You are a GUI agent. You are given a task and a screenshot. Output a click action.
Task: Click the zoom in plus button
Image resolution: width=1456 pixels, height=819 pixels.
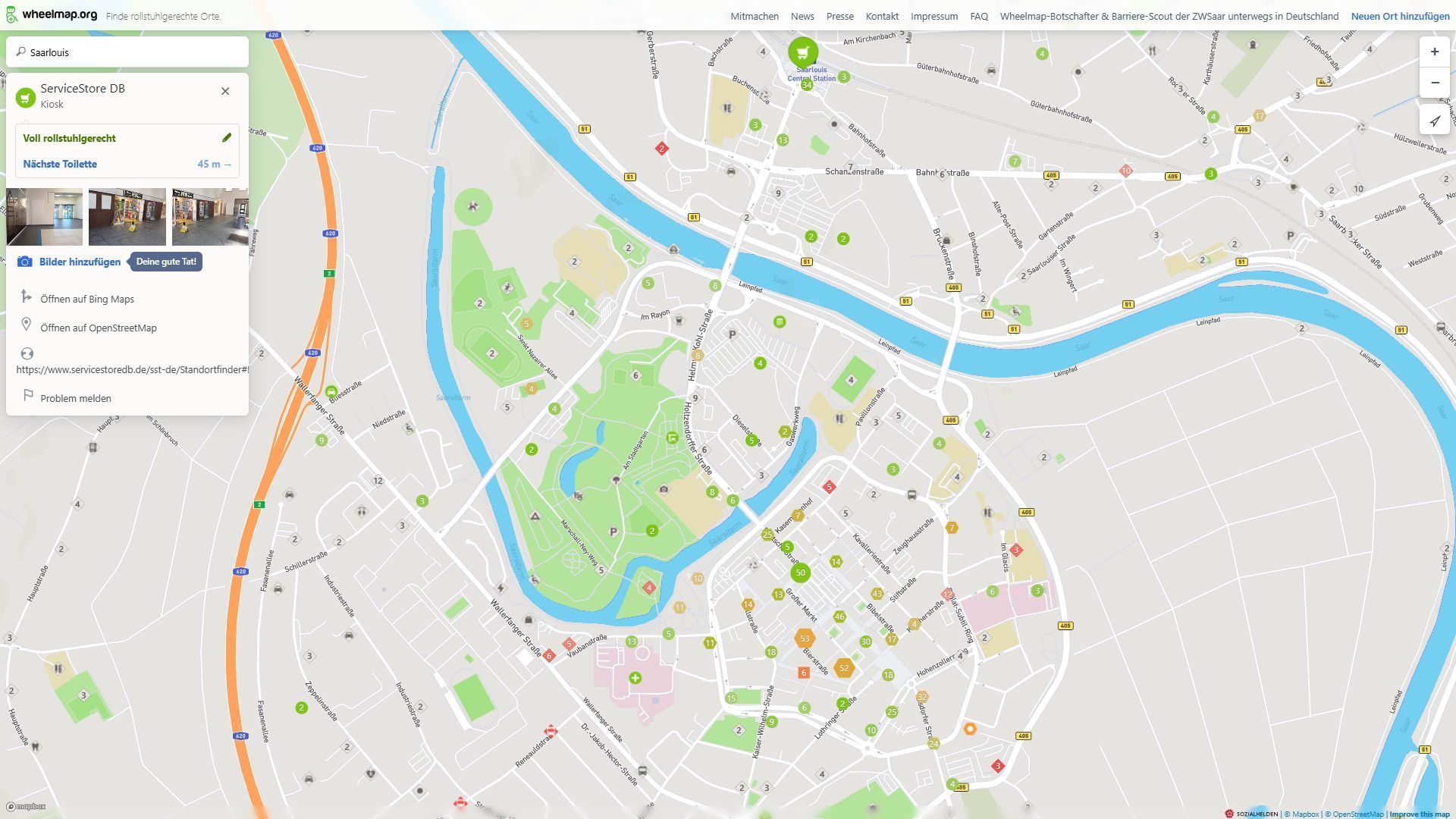[x=1434, y=52]
